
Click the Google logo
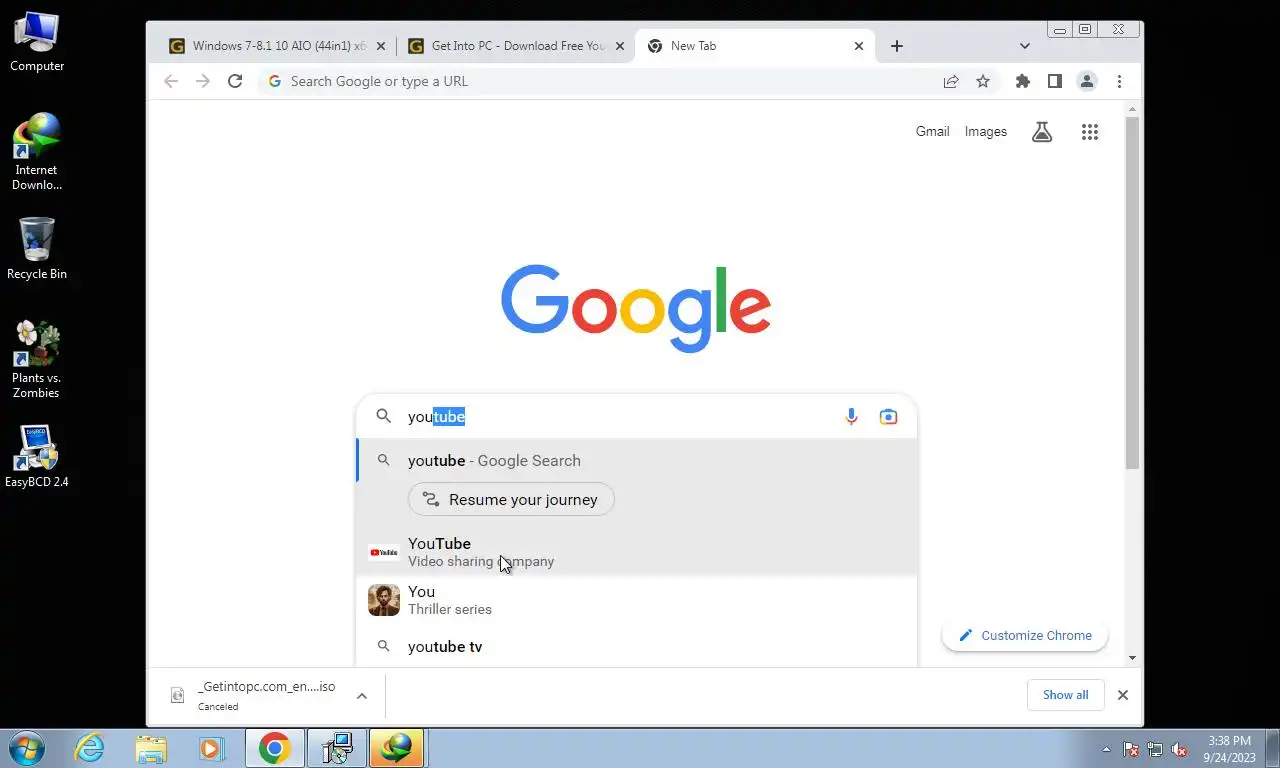(636, 308)
